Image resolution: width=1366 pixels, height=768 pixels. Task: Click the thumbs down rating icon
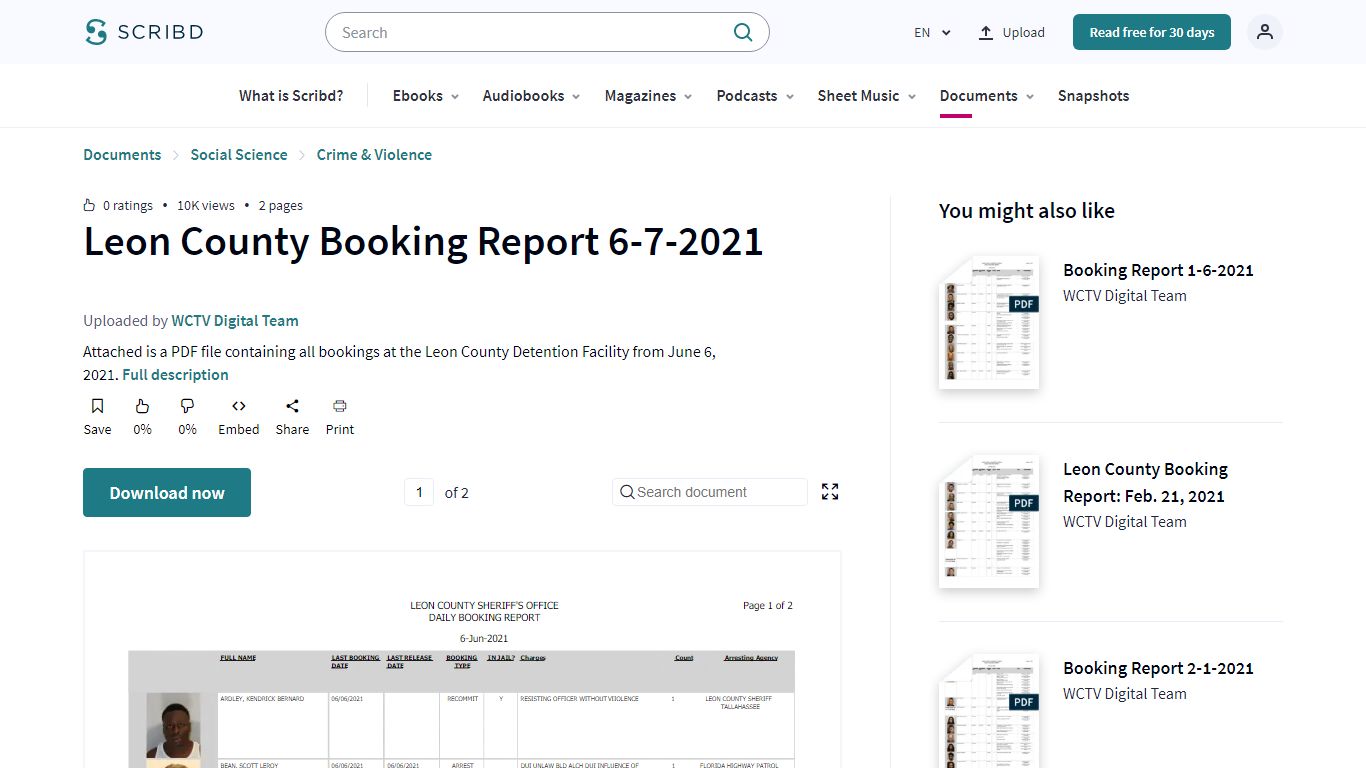coord(187,406)
